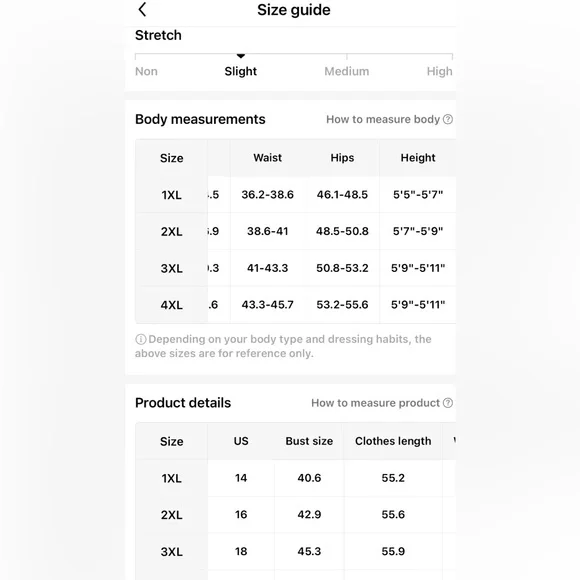Click the Height column header
The image size is (580, 580).
(x=418, y=158)
